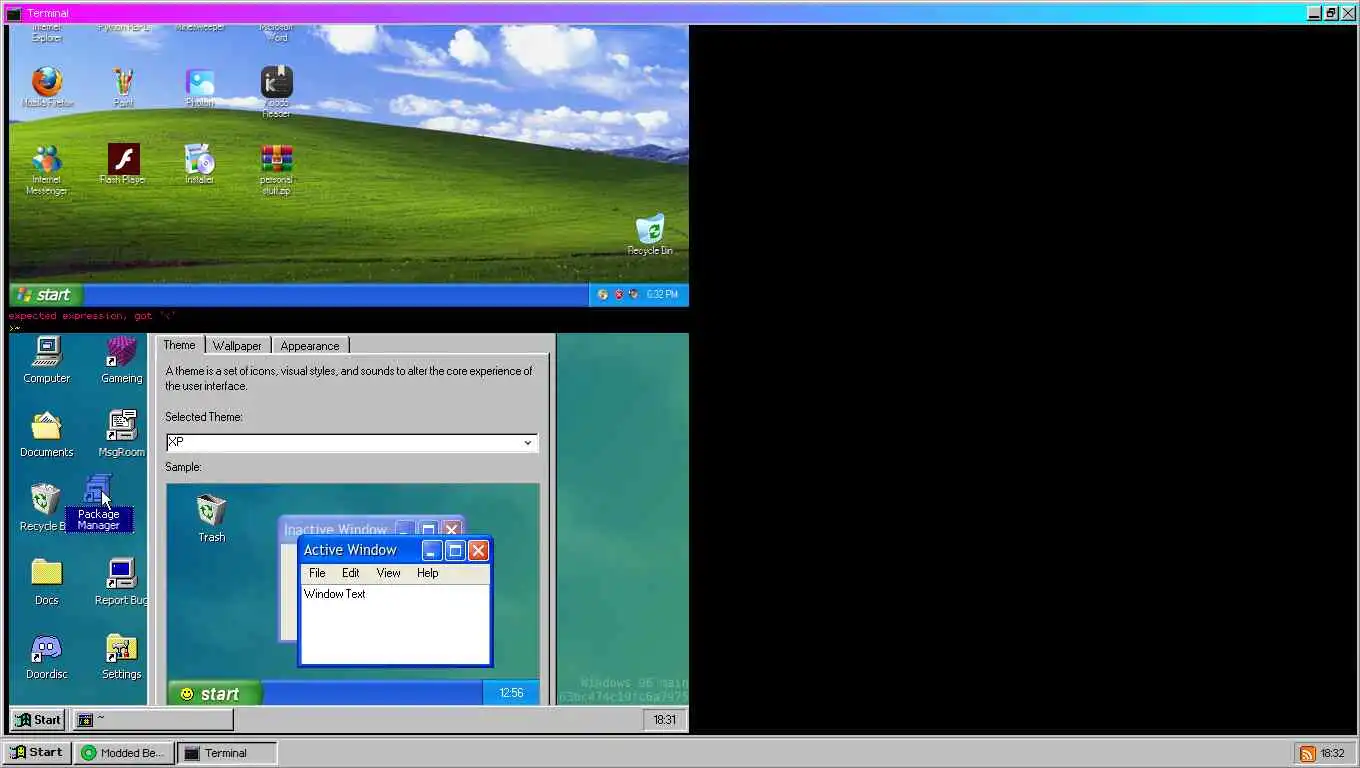Image resolution: width=1360 pixels, height=768 pixels.
Task: Click the 18:32 system clock
Action: coord(1332,753)
